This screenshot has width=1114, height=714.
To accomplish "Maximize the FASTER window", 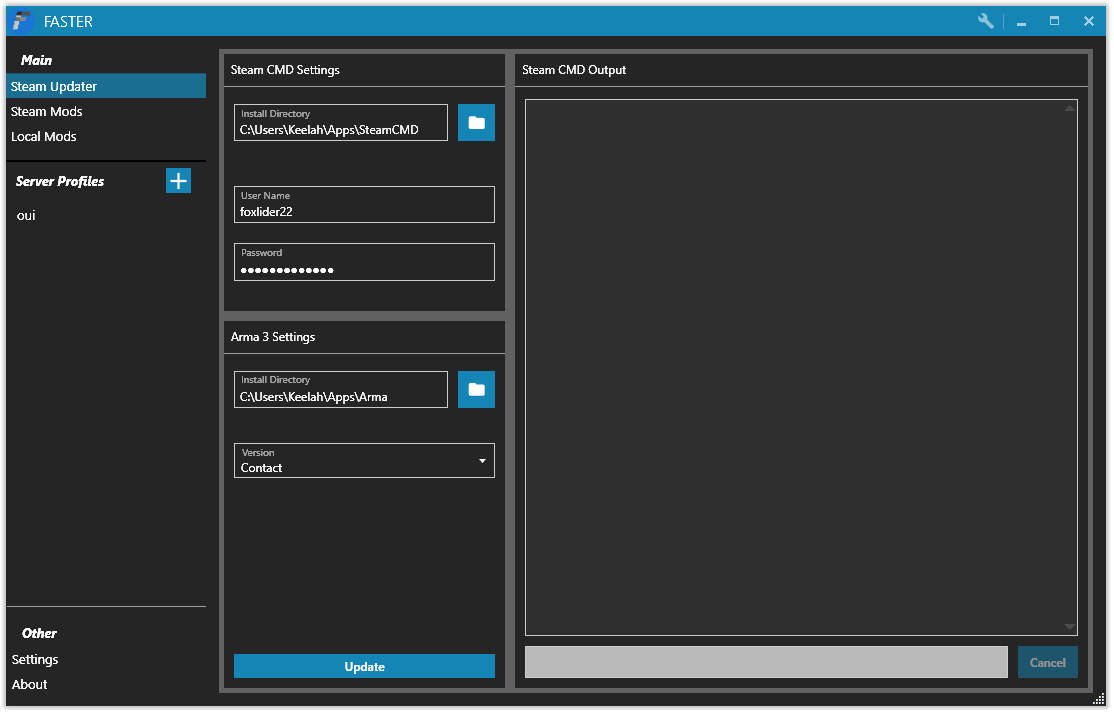I will pos(1054,21).
